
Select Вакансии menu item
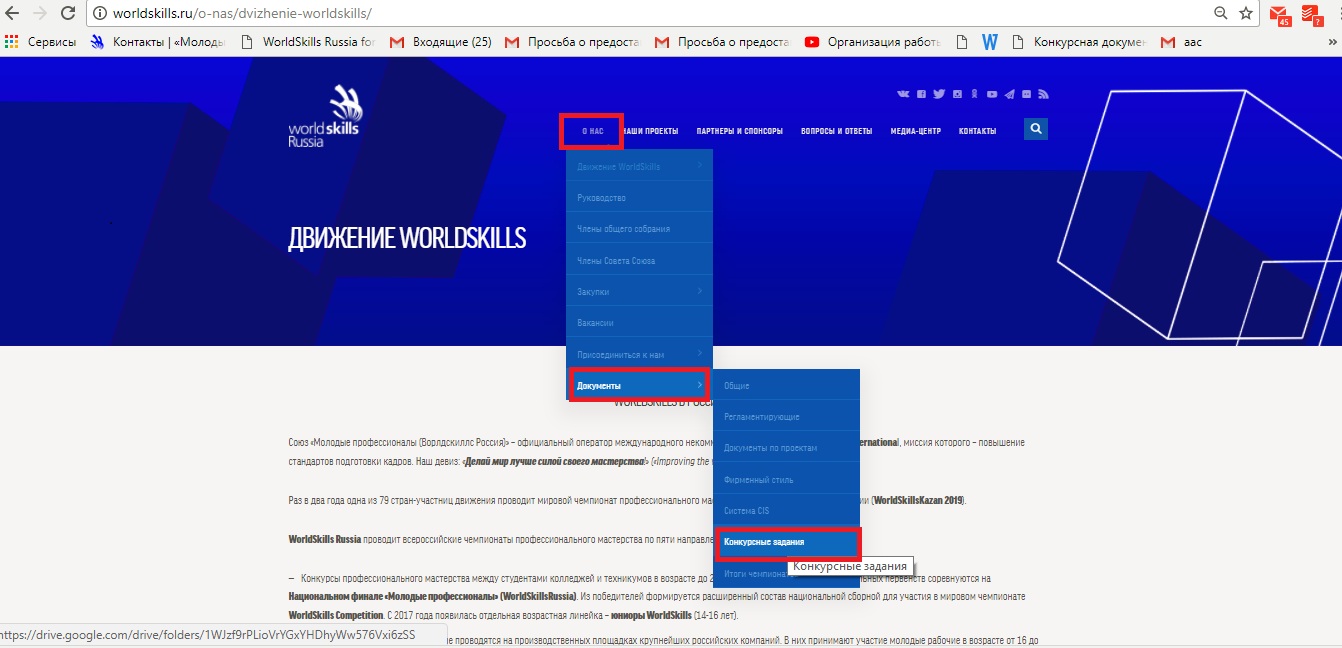(x=640, y=323)
